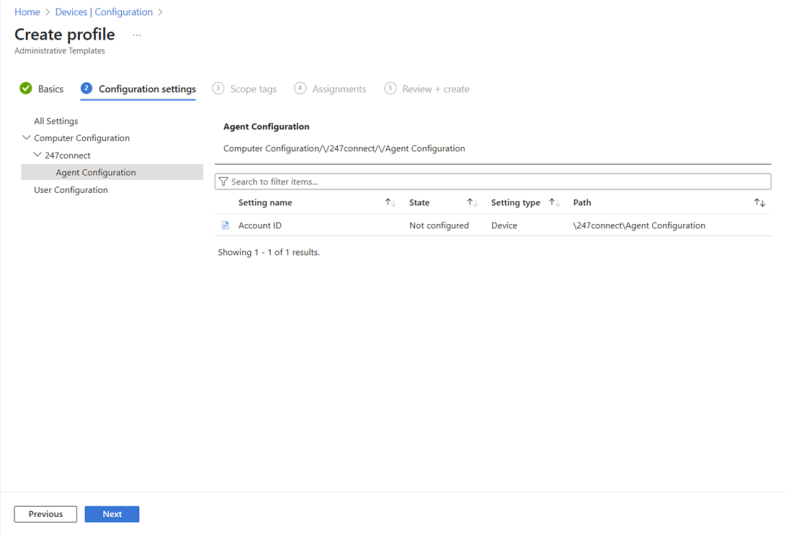This screenshot has height=535, width=786.
Task: Click the green Basics checkmark icon
Action: pyautogui.click(x=26, y=88)
